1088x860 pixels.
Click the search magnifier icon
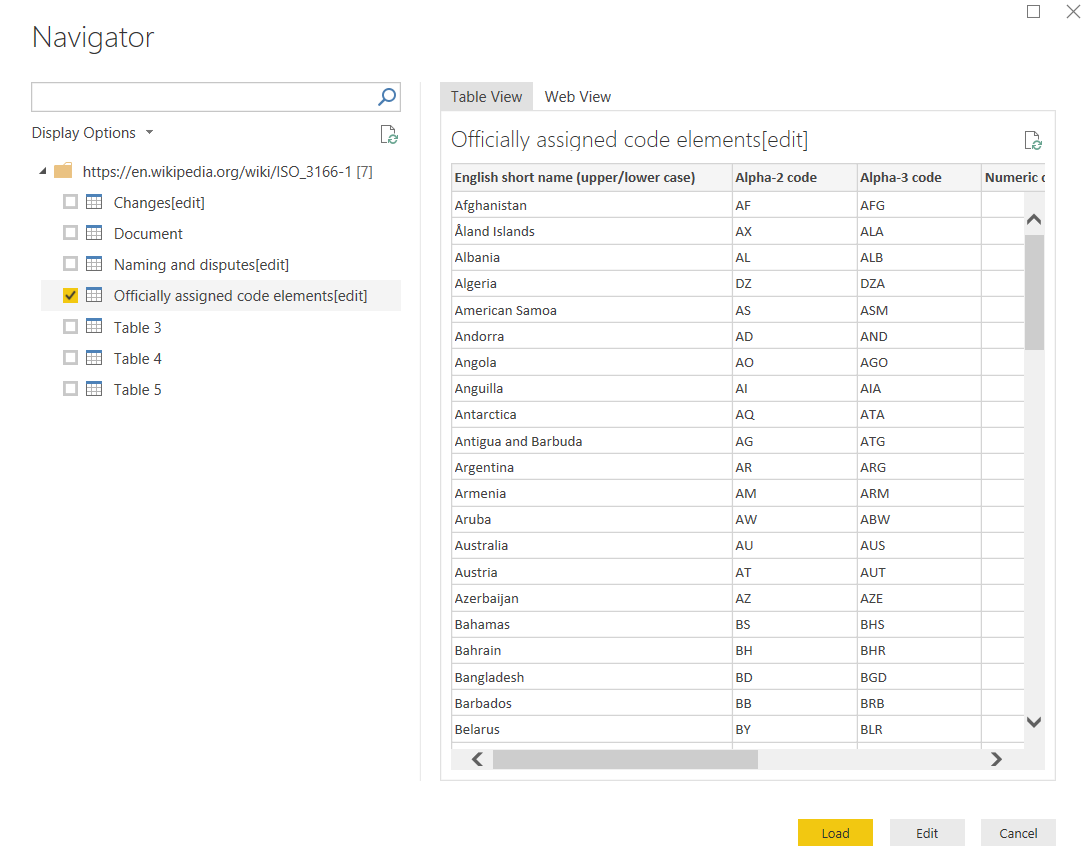click(387, 97)
